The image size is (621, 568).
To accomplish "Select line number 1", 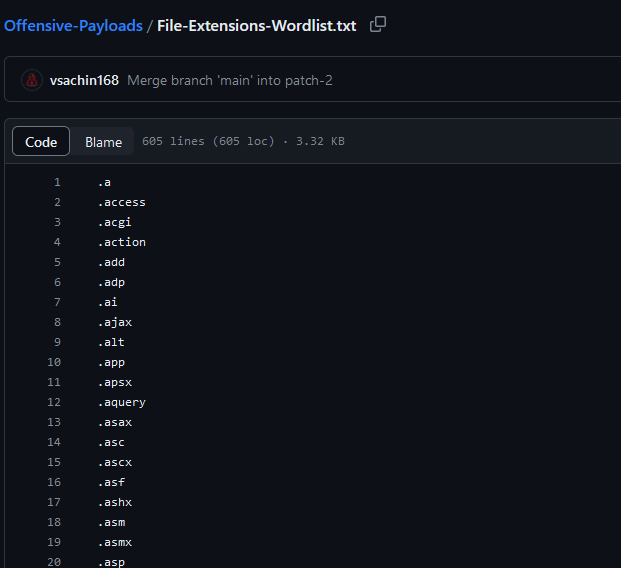I will [x=57, y=182].
